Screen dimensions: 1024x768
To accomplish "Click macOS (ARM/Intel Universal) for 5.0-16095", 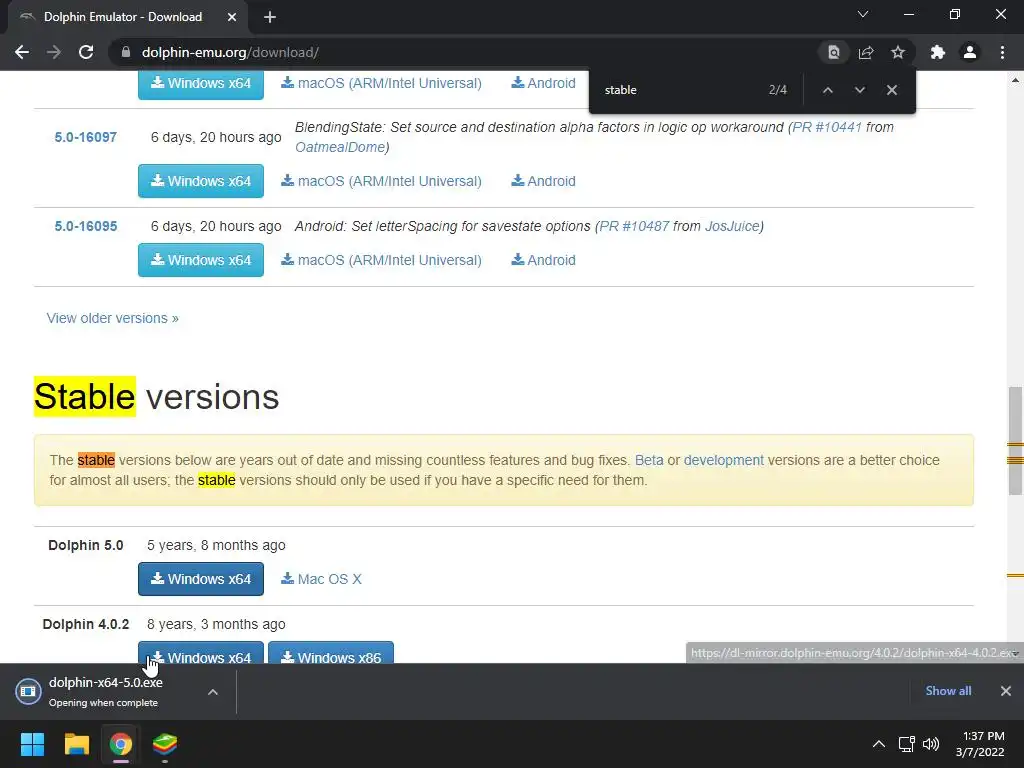I will (x=381, y=260).
